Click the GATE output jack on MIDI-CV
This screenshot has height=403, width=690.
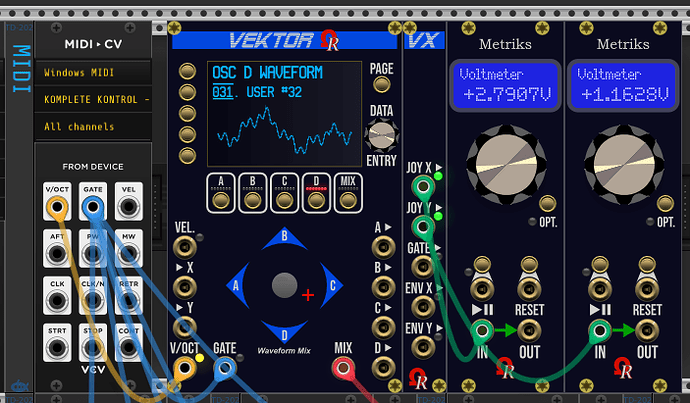point(93,206)
